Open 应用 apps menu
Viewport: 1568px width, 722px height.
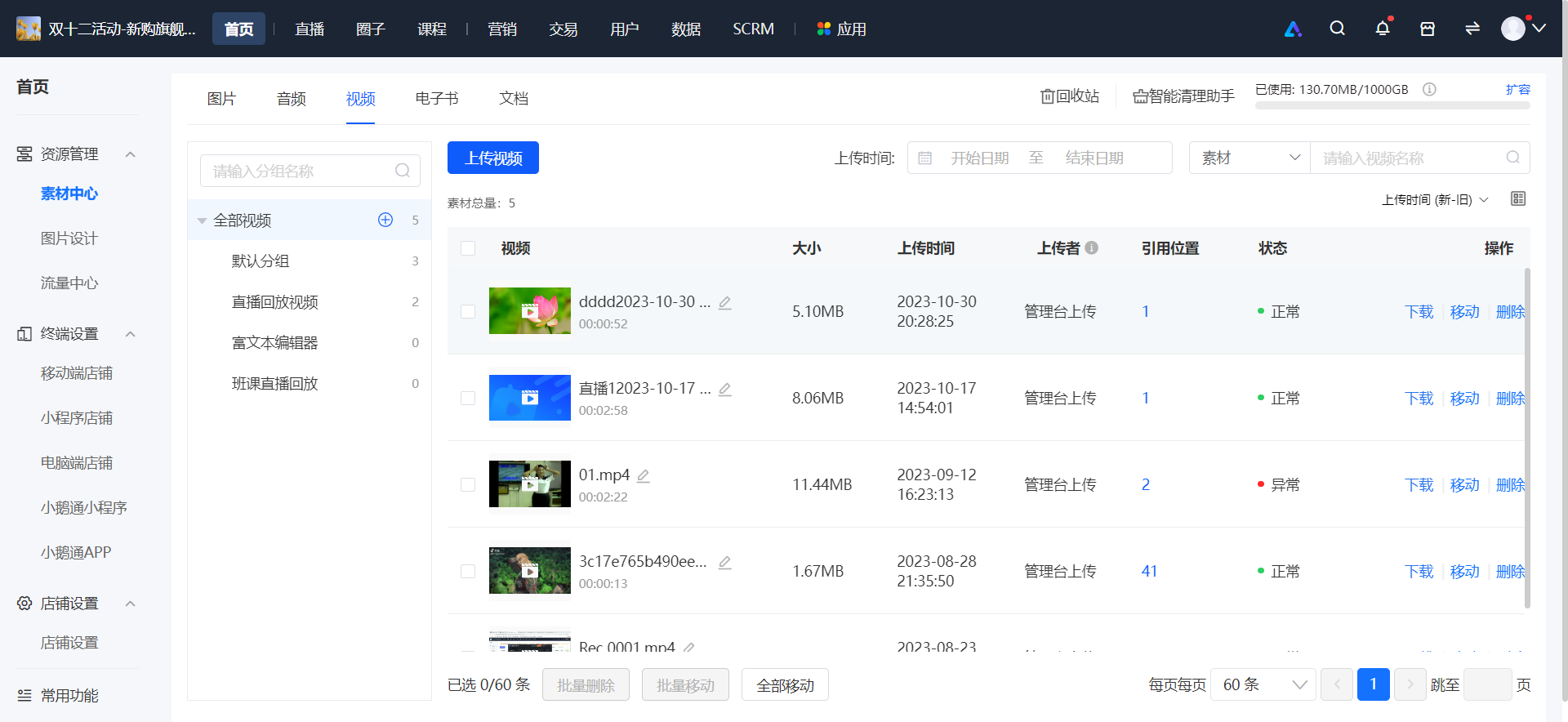pyautogui.click(x=841, y=29)
